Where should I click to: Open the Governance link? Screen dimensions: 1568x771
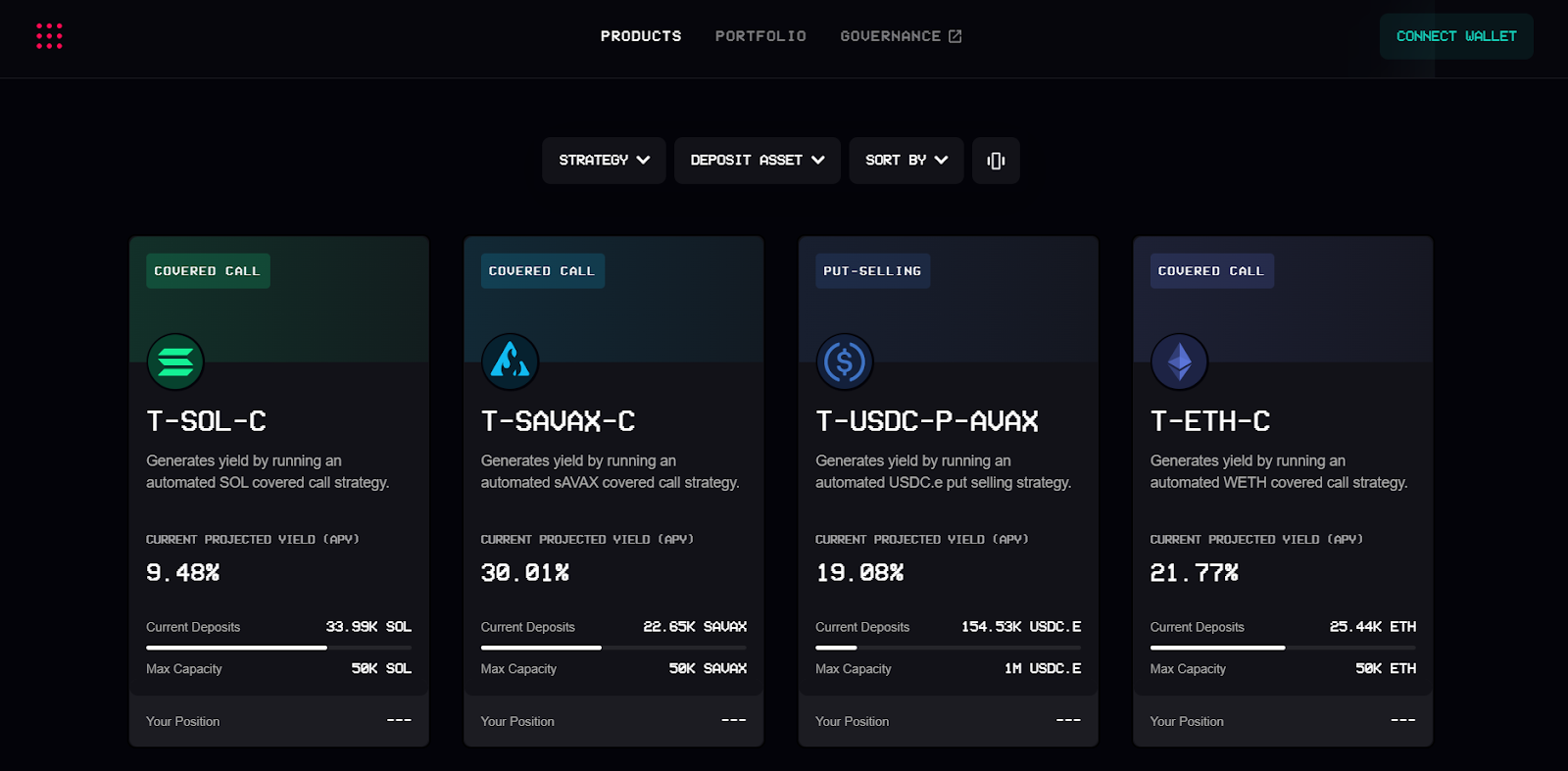[x=890, y=36]
